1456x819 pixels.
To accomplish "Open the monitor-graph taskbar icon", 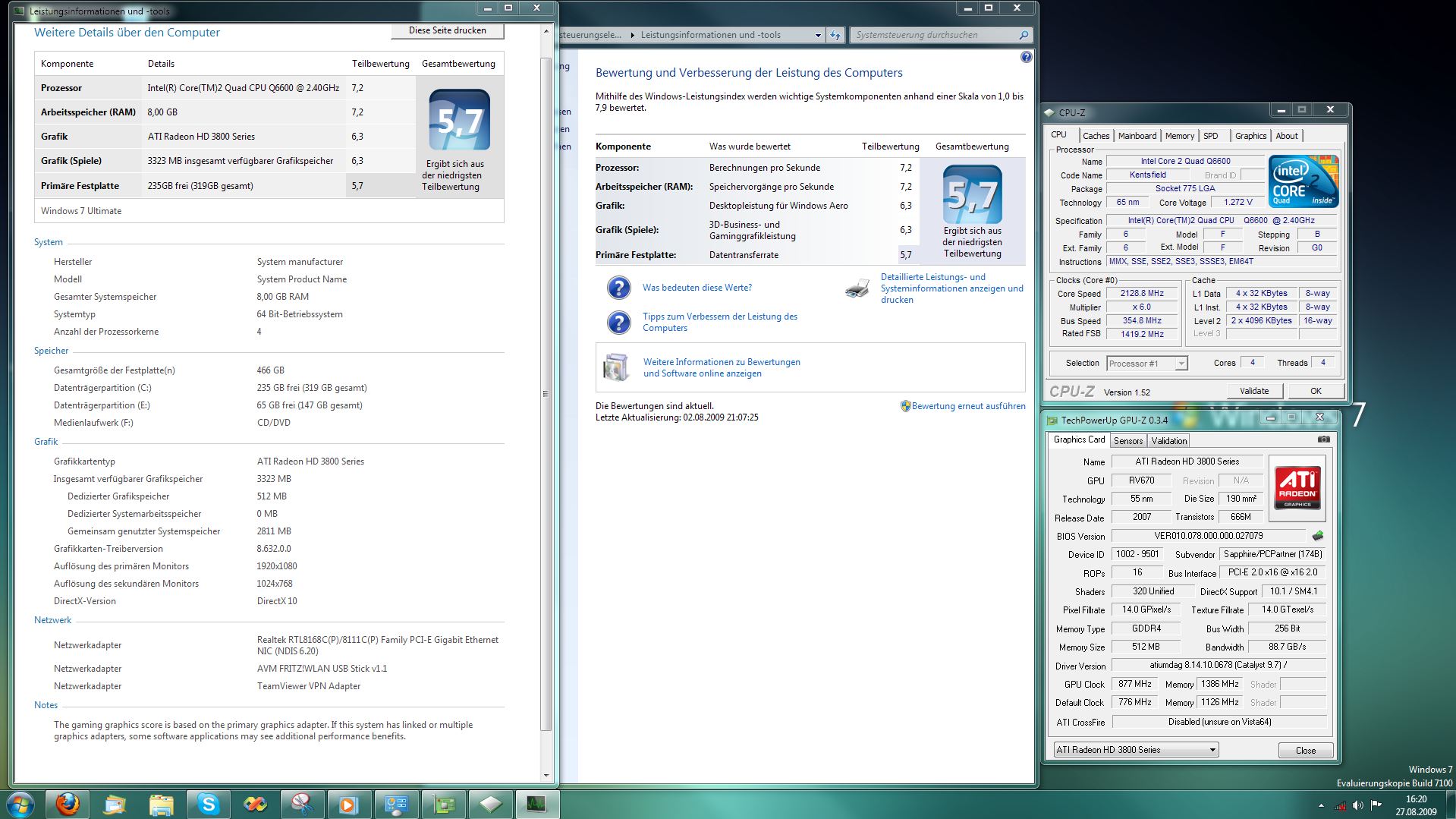I will pos(537,804).
